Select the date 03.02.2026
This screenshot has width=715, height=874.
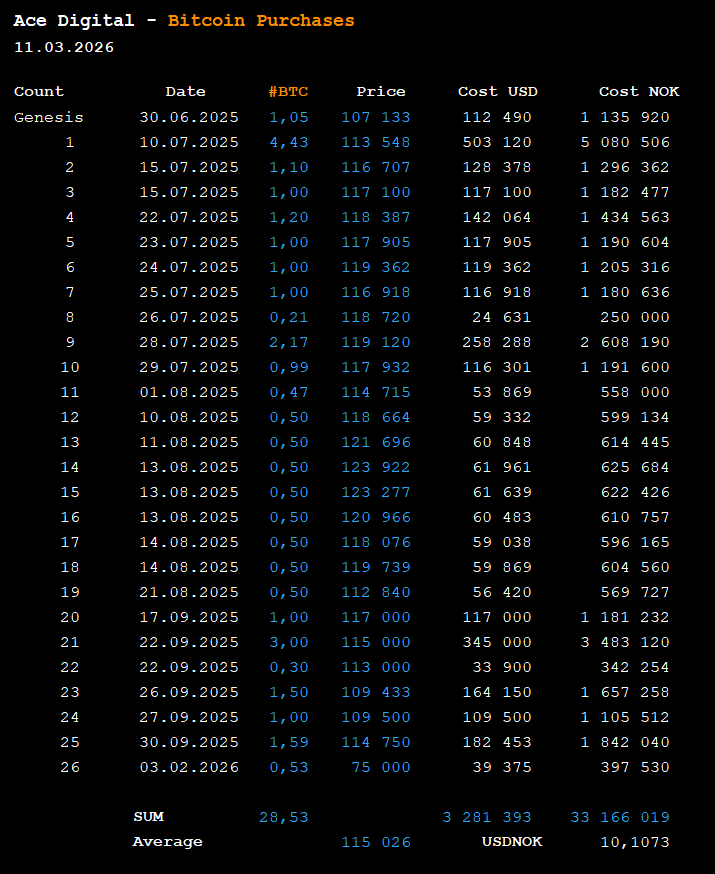tap(189, 768)
